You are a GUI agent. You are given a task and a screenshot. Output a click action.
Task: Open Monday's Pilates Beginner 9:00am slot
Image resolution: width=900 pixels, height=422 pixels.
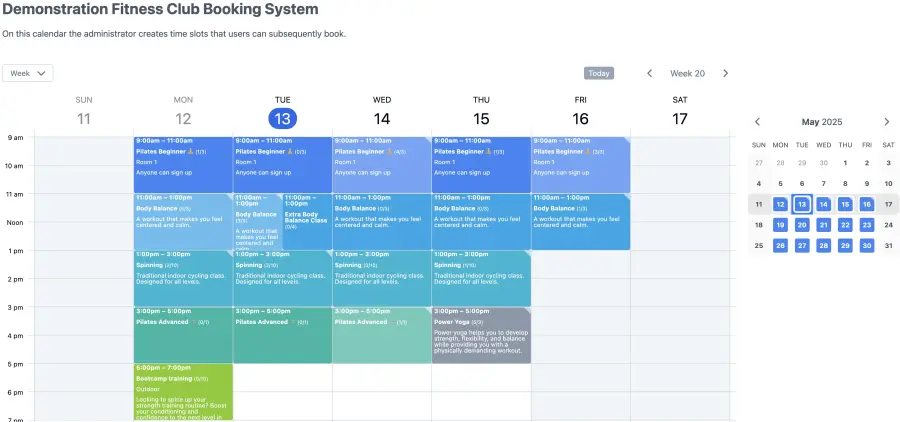pos(183,165)
